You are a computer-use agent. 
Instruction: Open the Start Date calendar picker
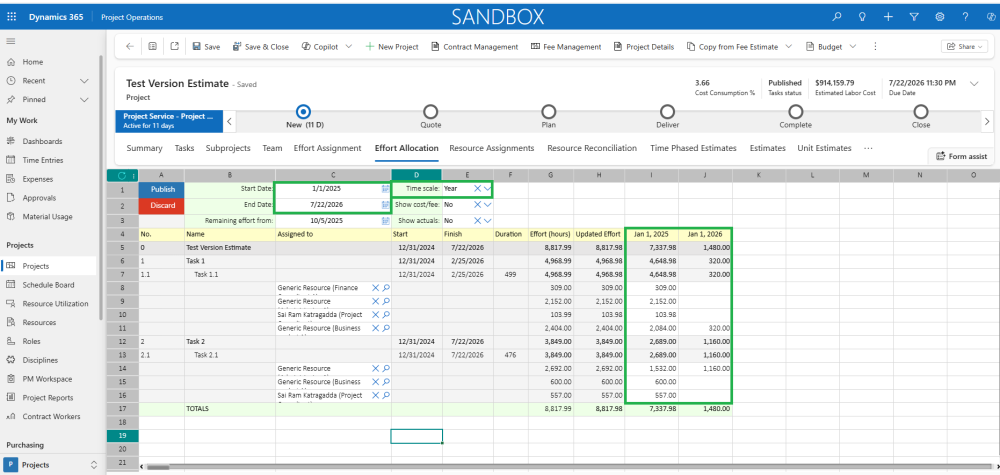point(385,189)
